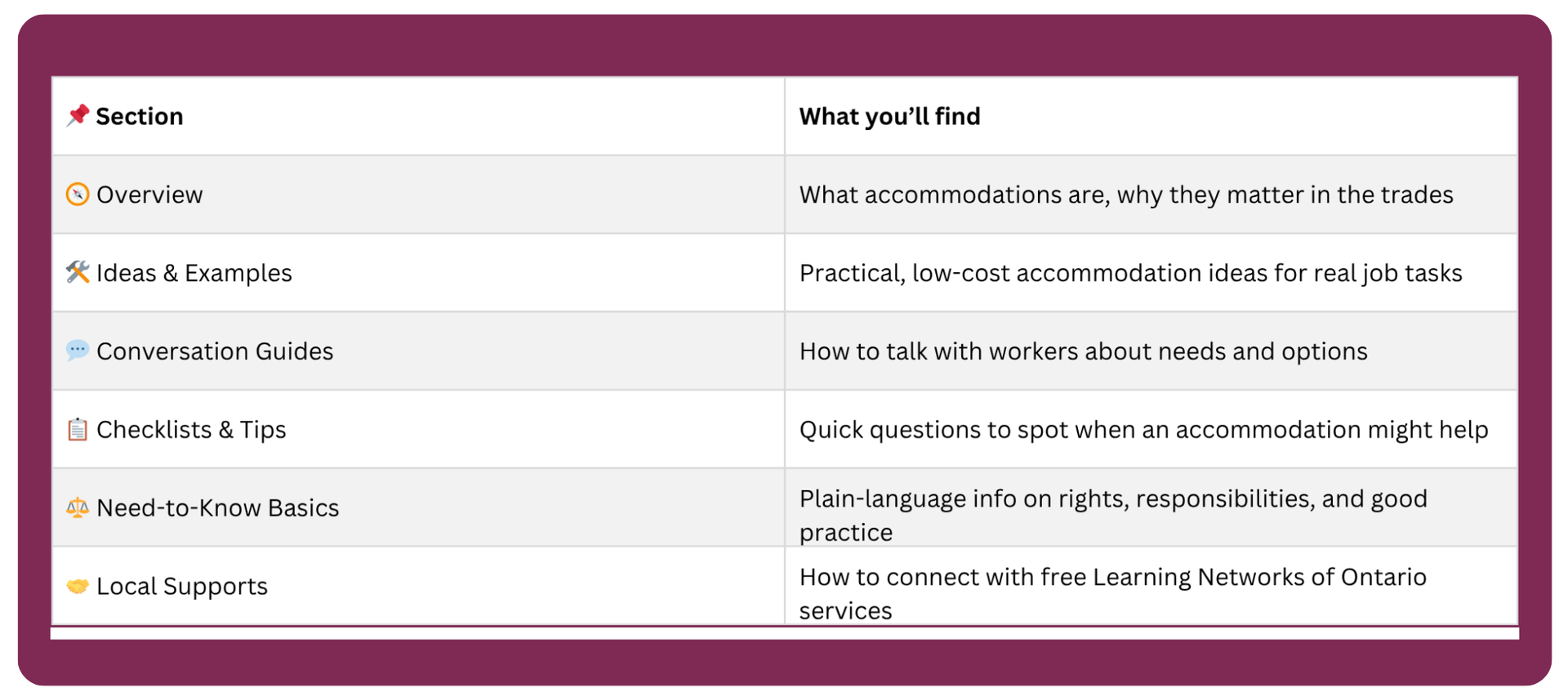The image size is (1568, 697).
Task: Click the speech bubble Conversation Guides icon
Action: click(78, 351)
